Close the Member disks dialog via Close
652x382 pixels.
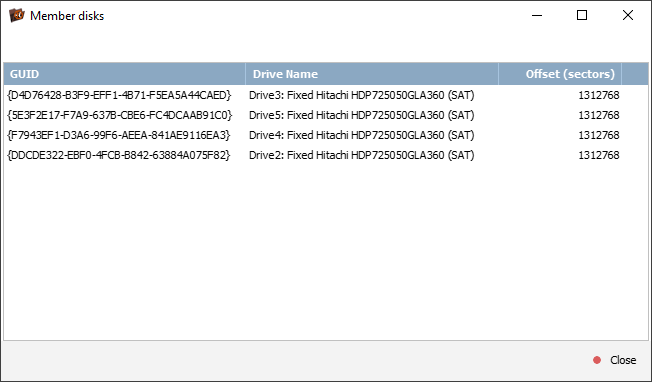[623, 360]
